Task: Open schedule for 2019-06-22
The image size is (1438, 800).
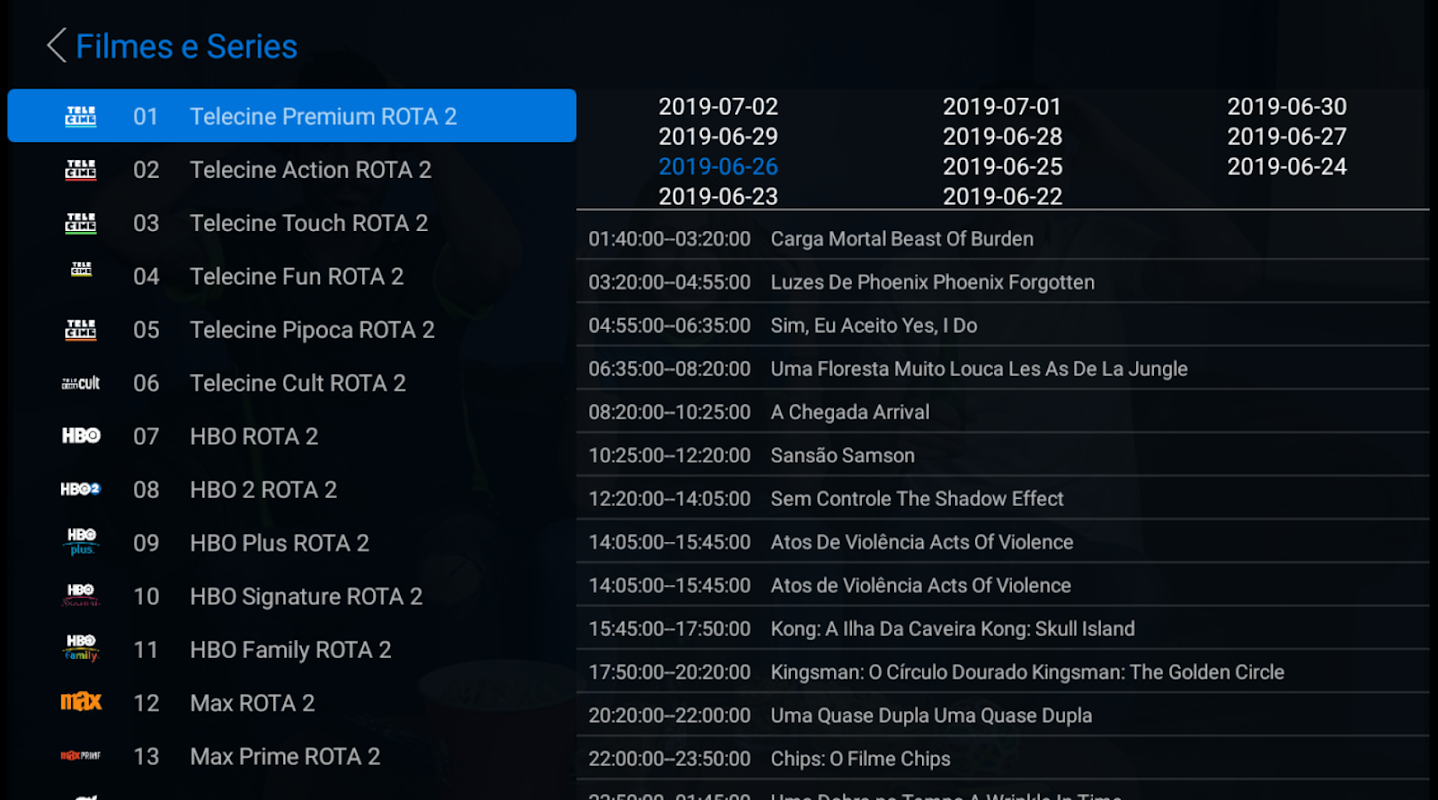Action: pyautogui.click(x=1002, y=196)
